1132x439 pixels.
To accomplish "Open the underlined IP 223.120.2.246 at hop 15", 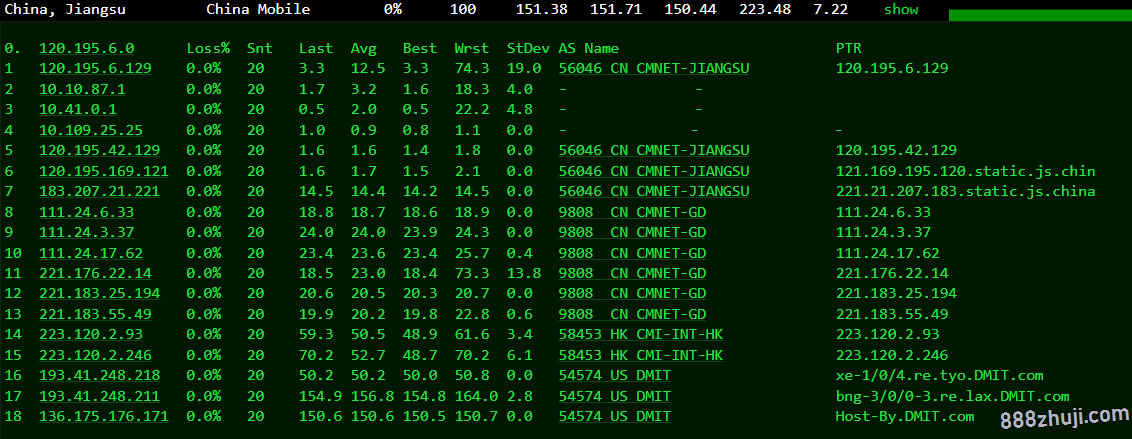I will [95, 355].
